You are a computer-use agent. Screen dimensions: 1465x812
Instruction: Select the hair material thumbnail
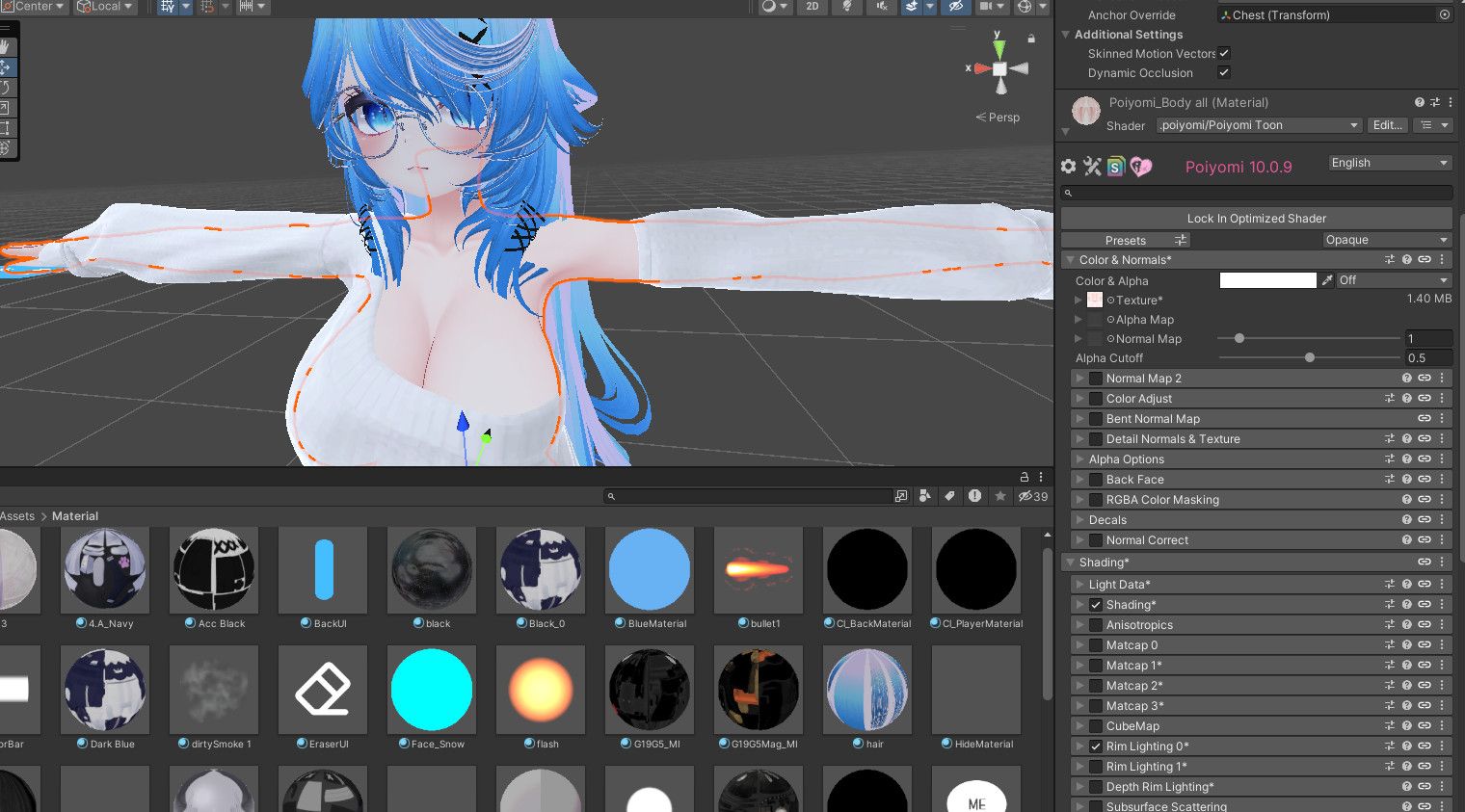pyautogui.click(x=867, y=690)
